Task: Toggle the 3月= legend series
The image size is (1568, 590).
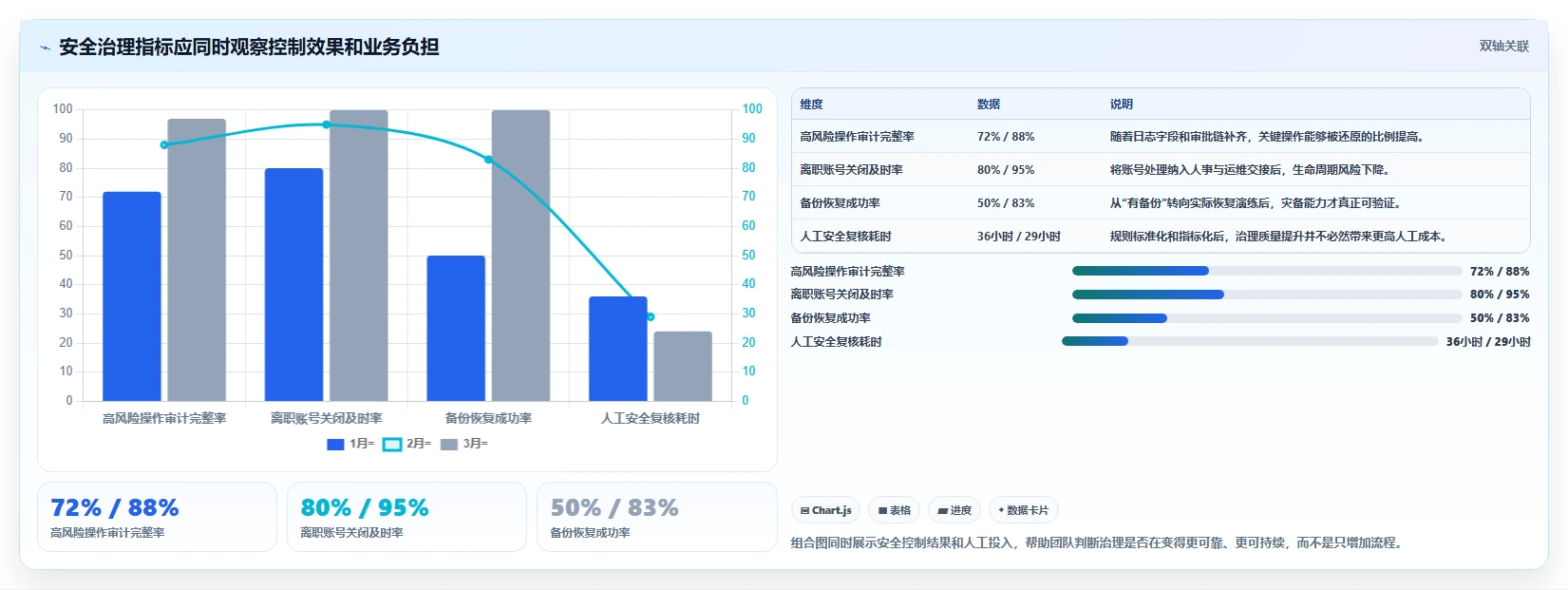Action: 464,444
